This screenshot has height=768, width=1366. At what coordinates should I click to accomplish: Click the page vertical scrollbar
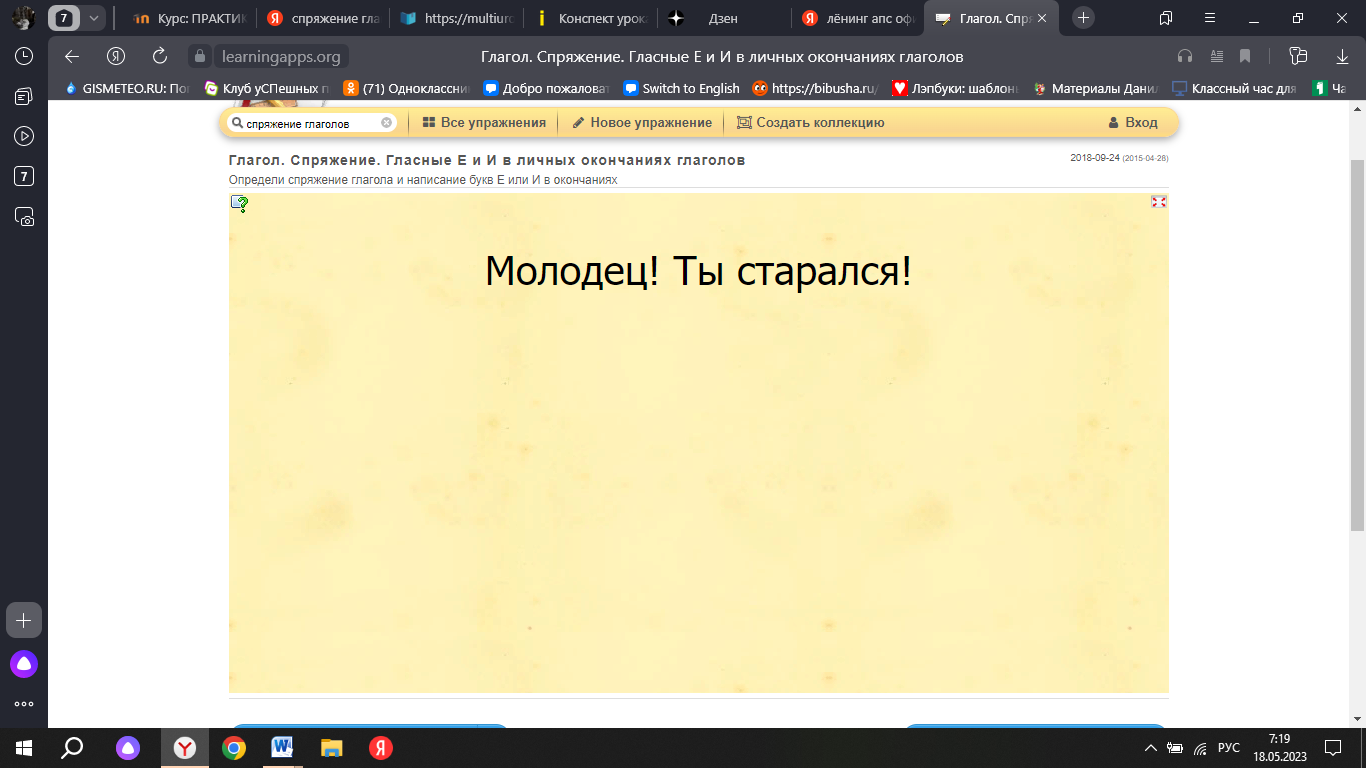coord(1357,345)
